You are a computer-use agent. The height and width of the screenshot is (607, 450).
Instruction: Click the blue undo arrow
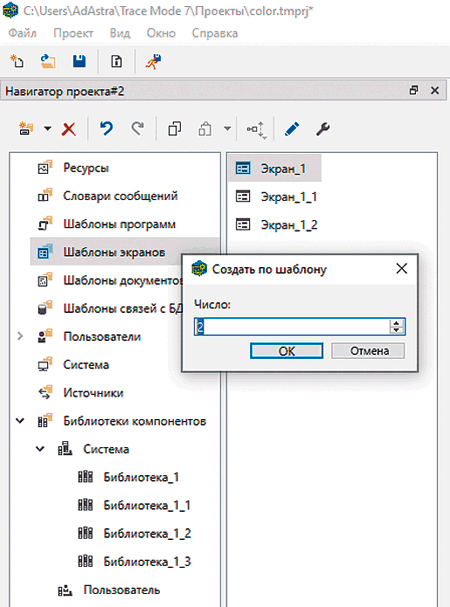point(106,129)
